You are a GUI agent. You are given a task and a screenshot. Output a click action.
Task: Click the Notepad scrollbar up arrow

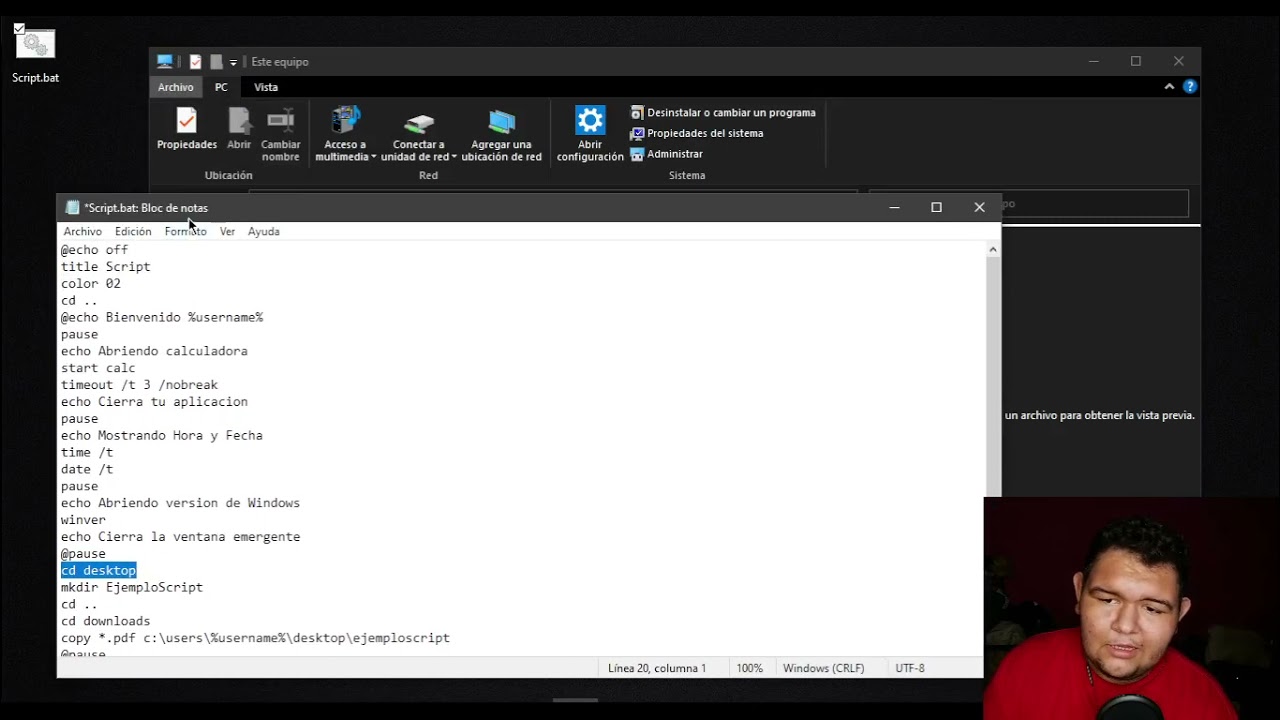point(993,250)
